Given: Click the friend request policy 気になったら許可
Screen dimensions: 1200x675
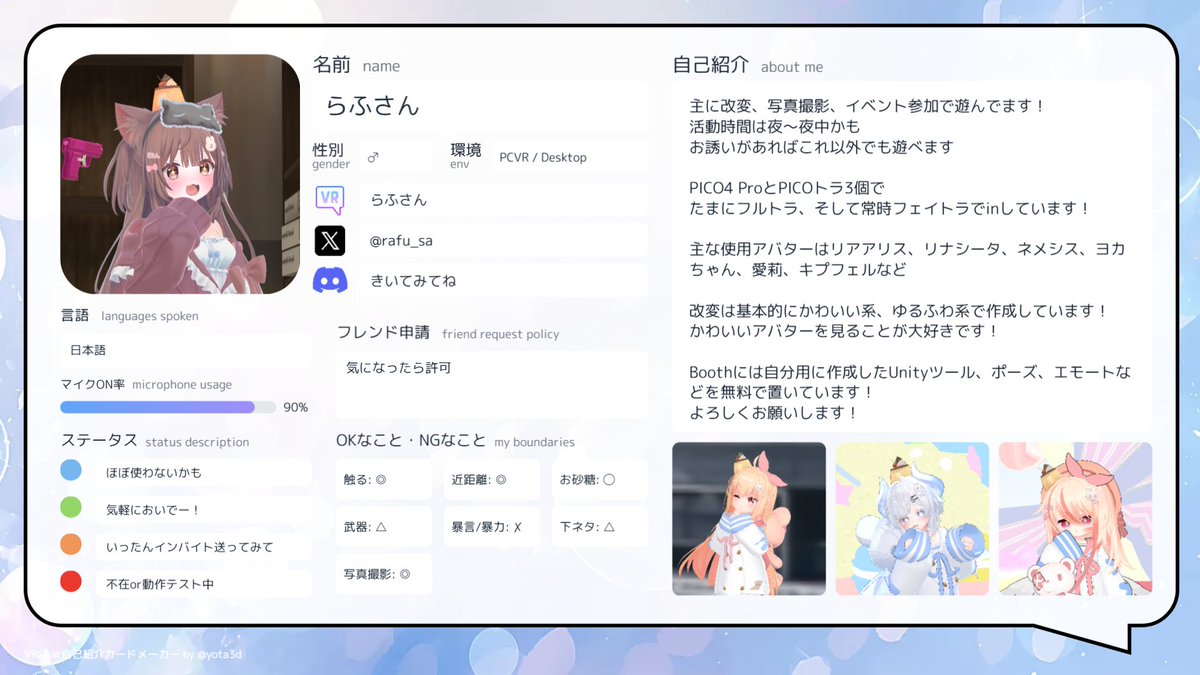Looking at the screenshot, I should click(492, 384).
